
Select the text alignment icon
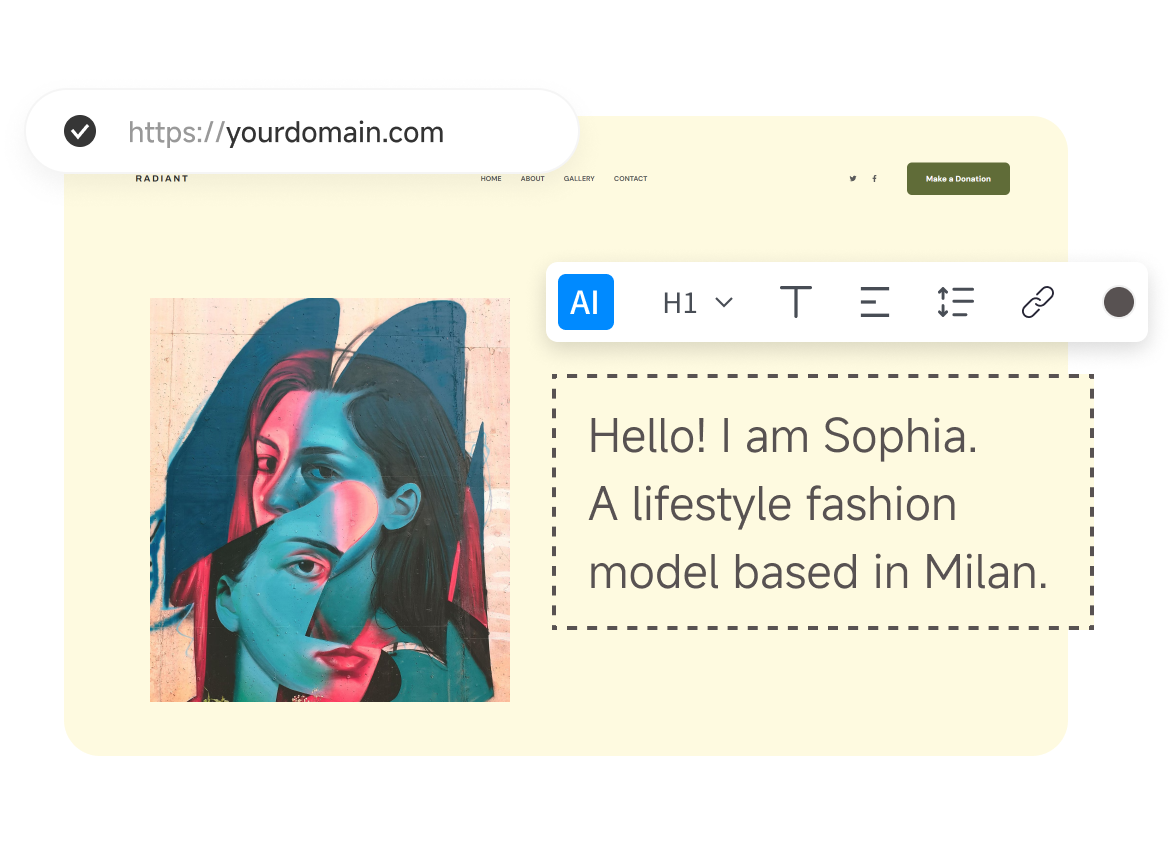[874, 302]
